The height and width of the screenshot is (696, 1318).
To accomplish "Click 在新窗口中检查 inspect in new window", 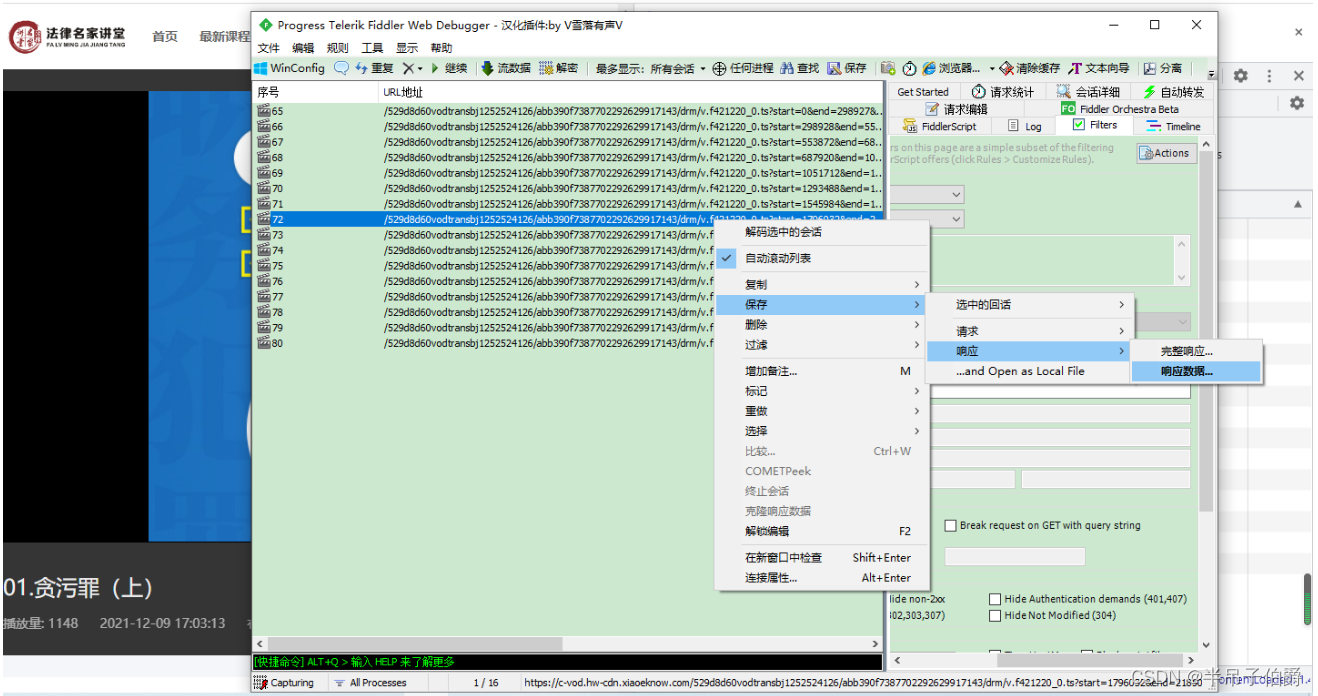I will click(823, 558).
